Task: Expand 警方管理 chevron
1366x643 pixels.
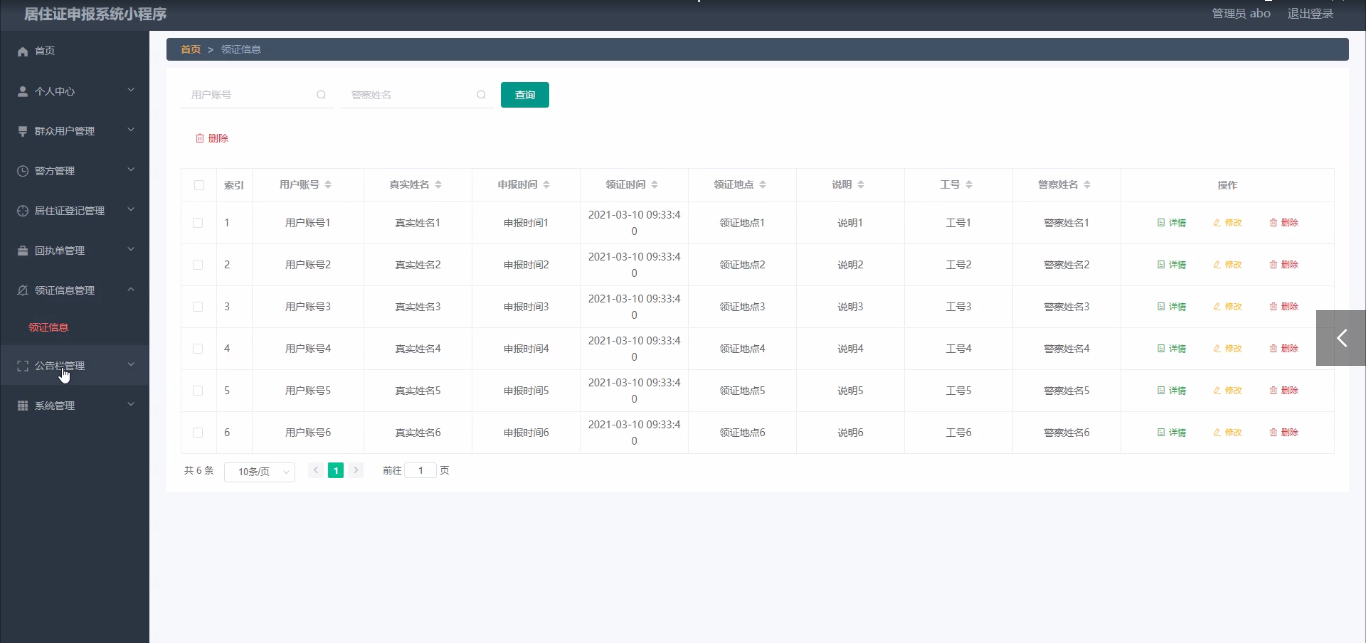Action: (x=131, y=170)
